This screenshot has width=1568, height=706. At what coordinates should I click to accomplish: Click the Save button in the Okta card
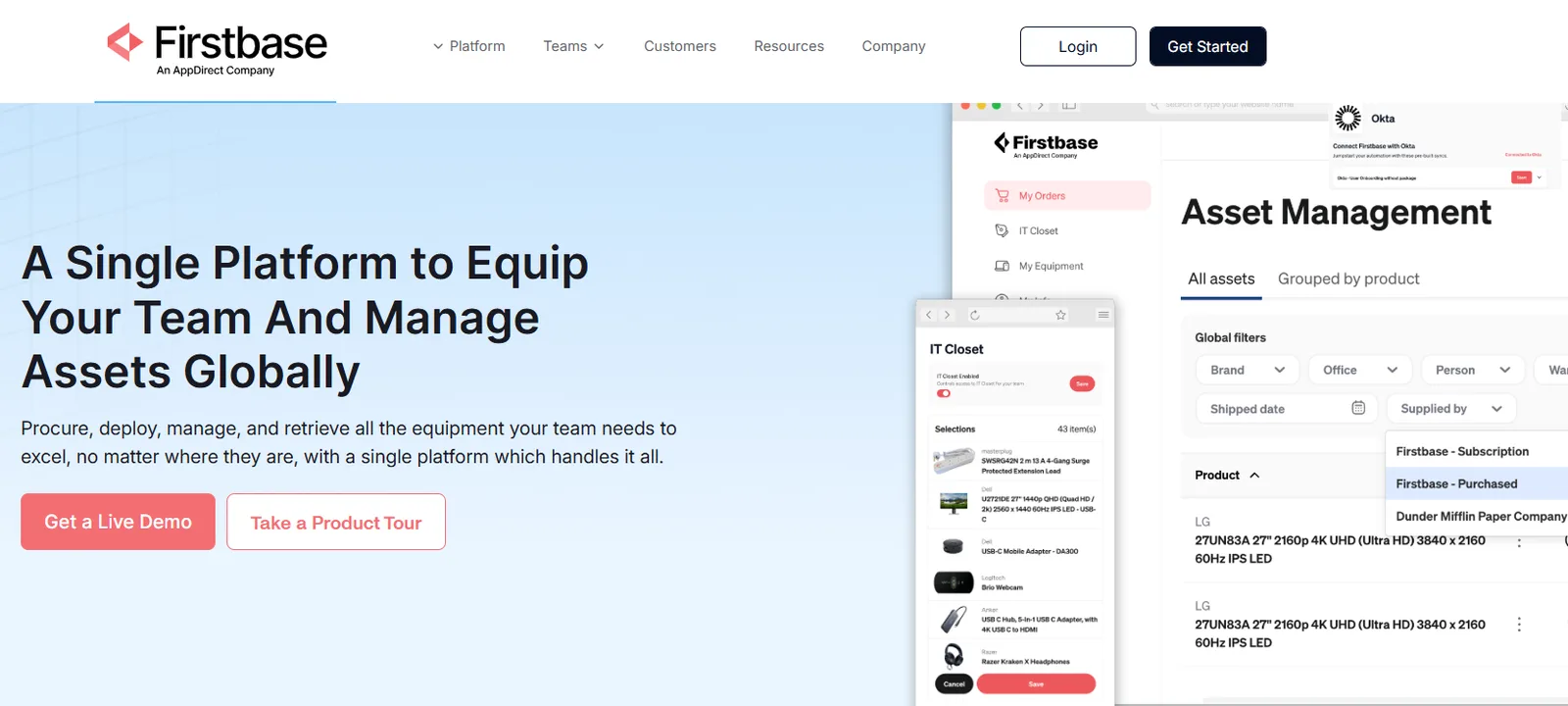click(1521, 177)
